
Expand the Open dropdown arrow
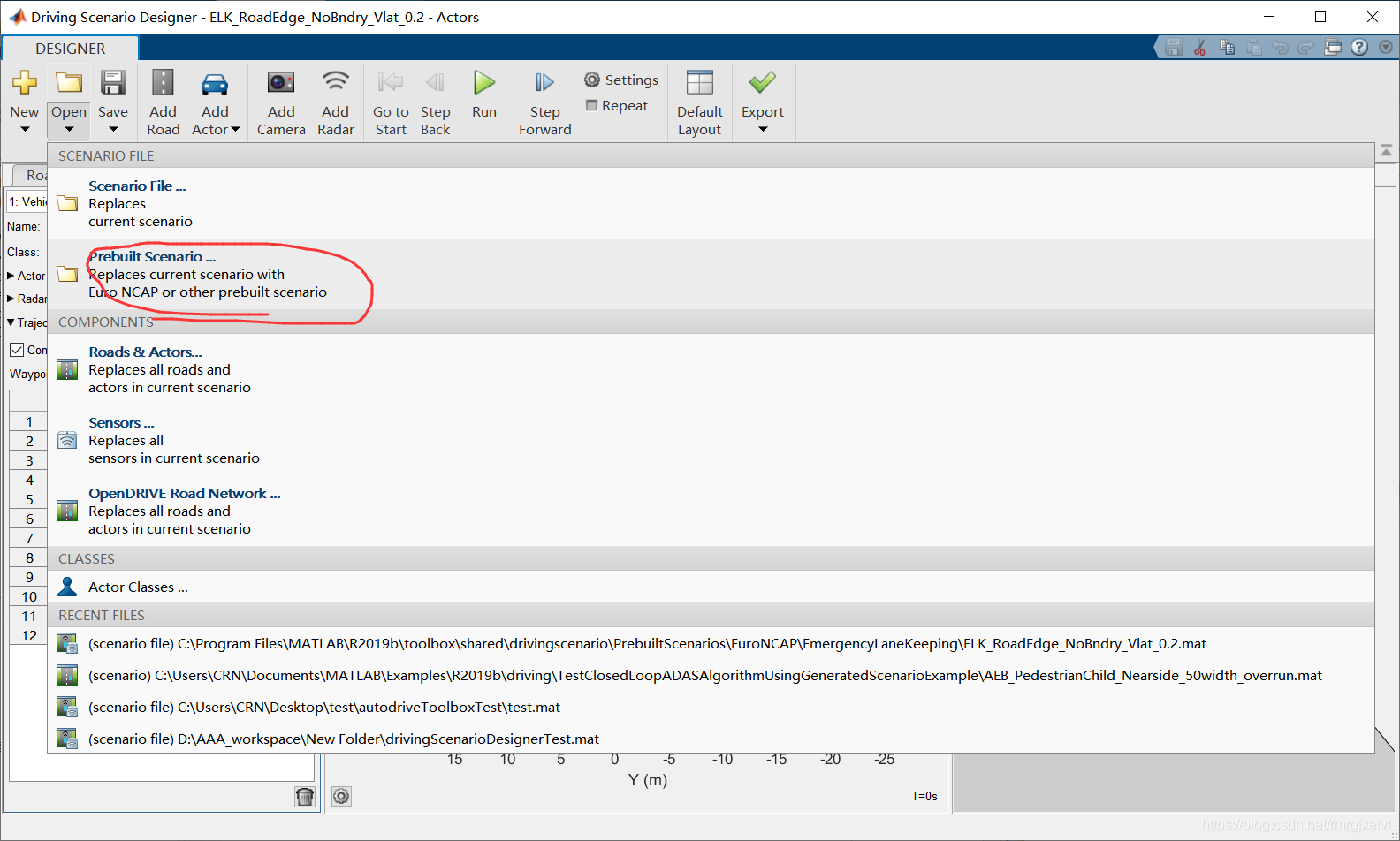pos(69,130)
